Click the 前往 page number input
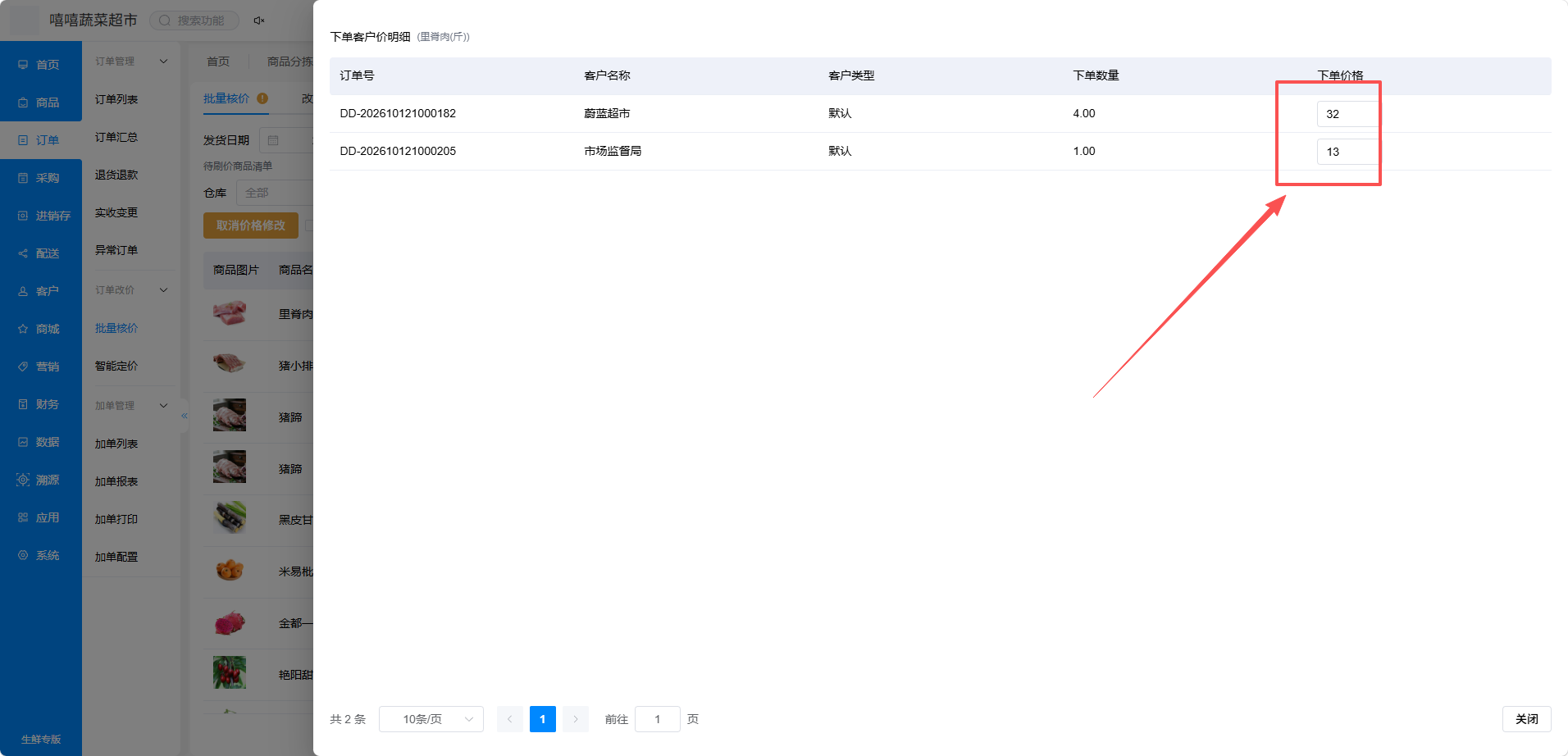 click(658, 719)
